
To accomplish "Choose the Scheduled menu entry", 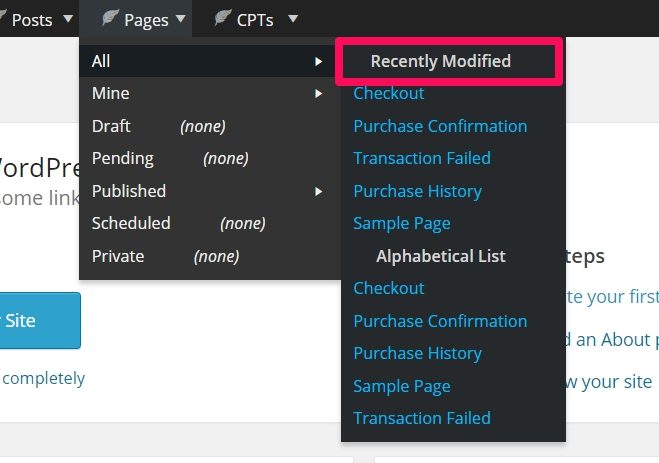I will [x=131, y=223].
